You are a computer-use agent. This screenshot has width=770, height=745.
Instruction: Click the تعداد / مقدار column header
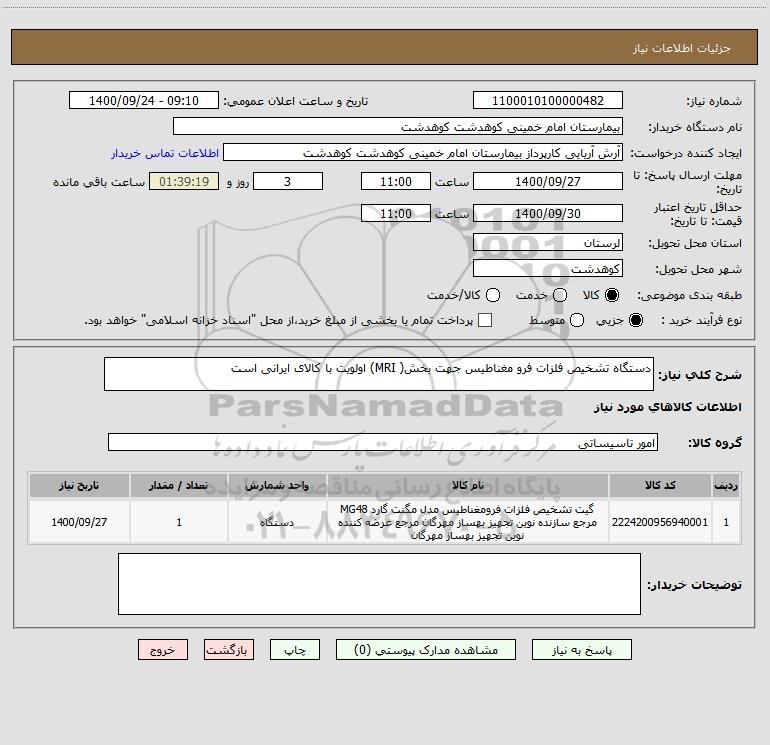tap(179, 485)
